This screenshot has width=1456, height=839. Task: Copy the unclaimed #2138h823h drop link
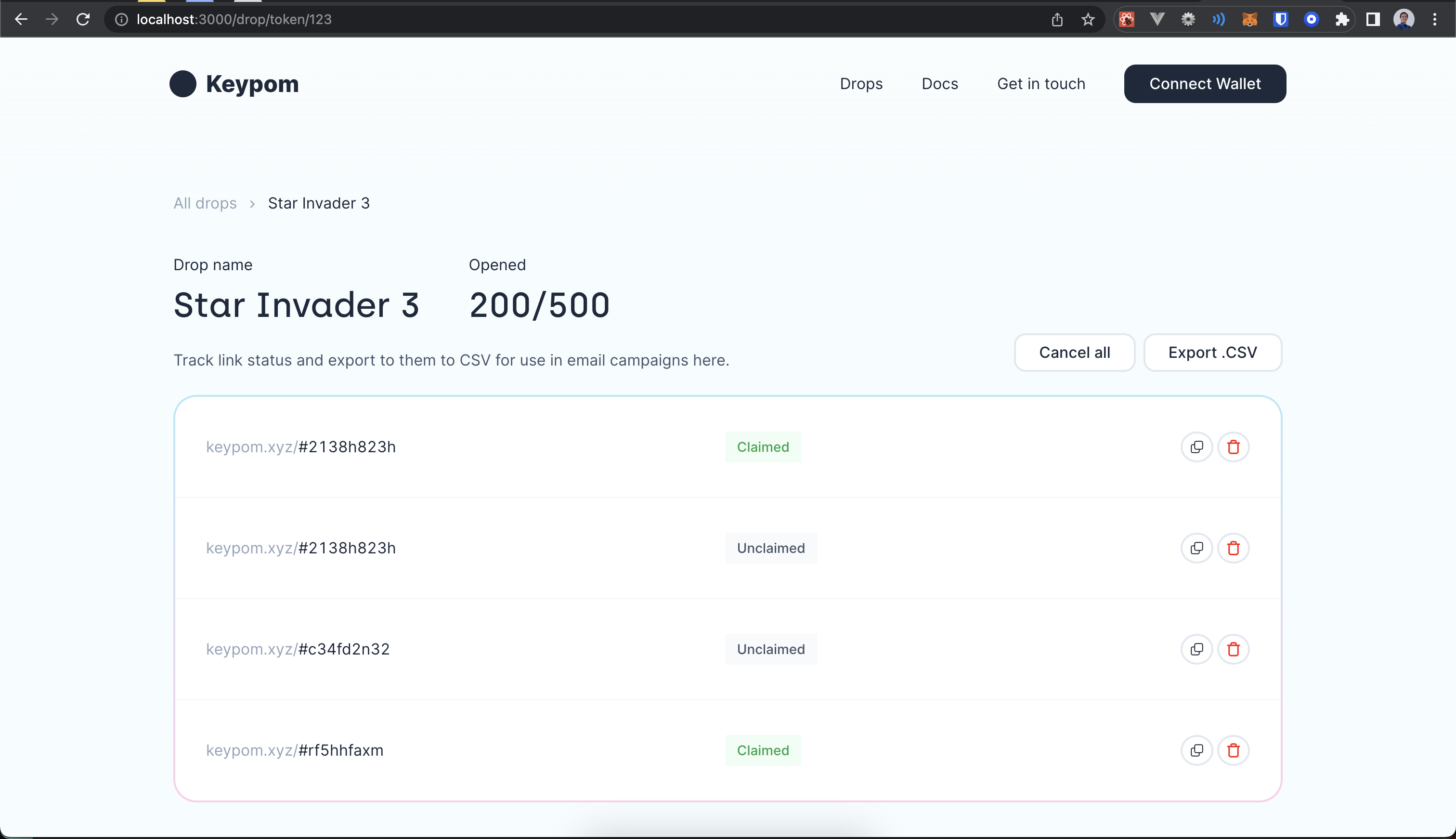1196,548
